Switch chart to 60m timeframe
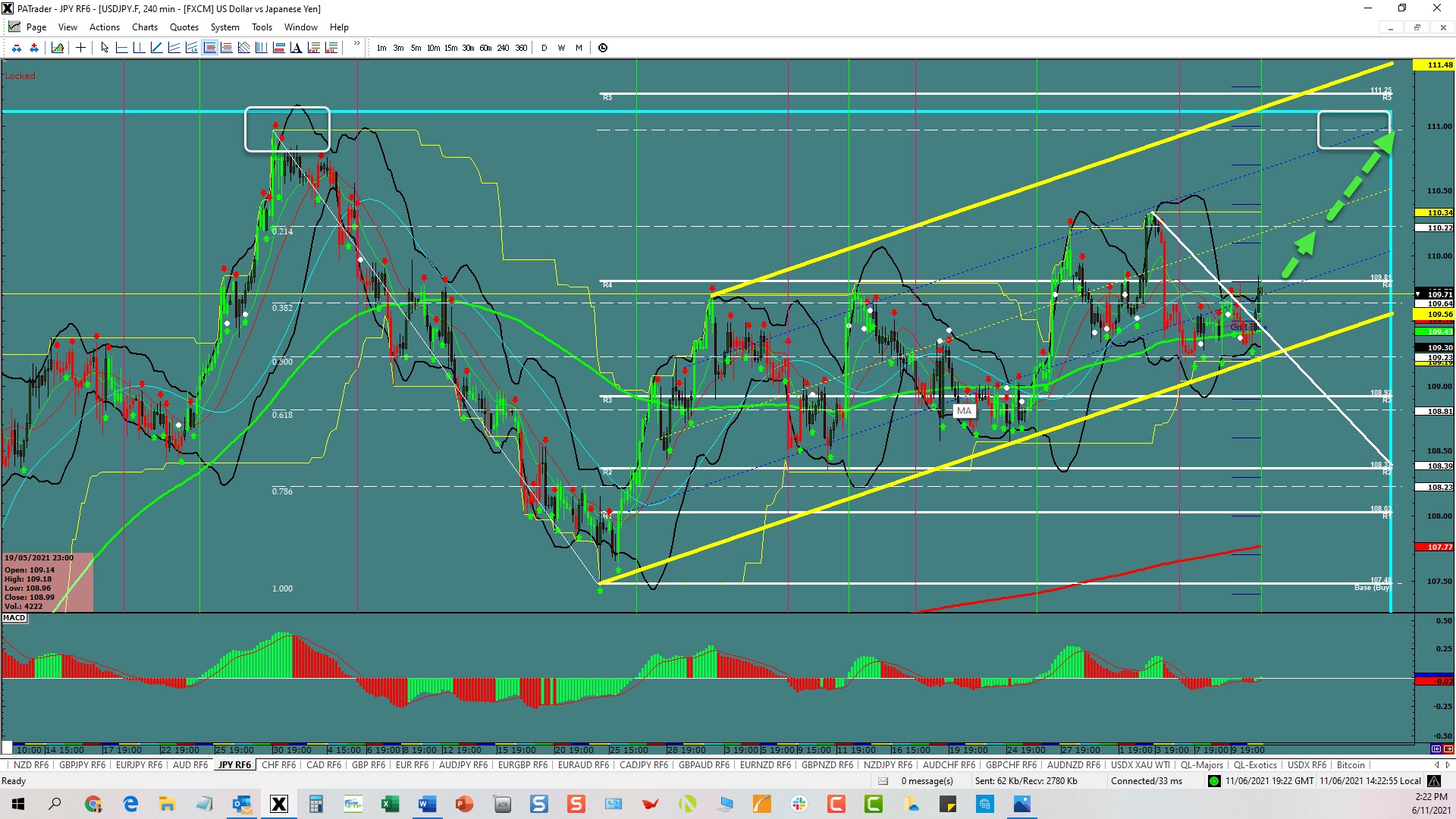1456x819 pixels. point(485,48)
